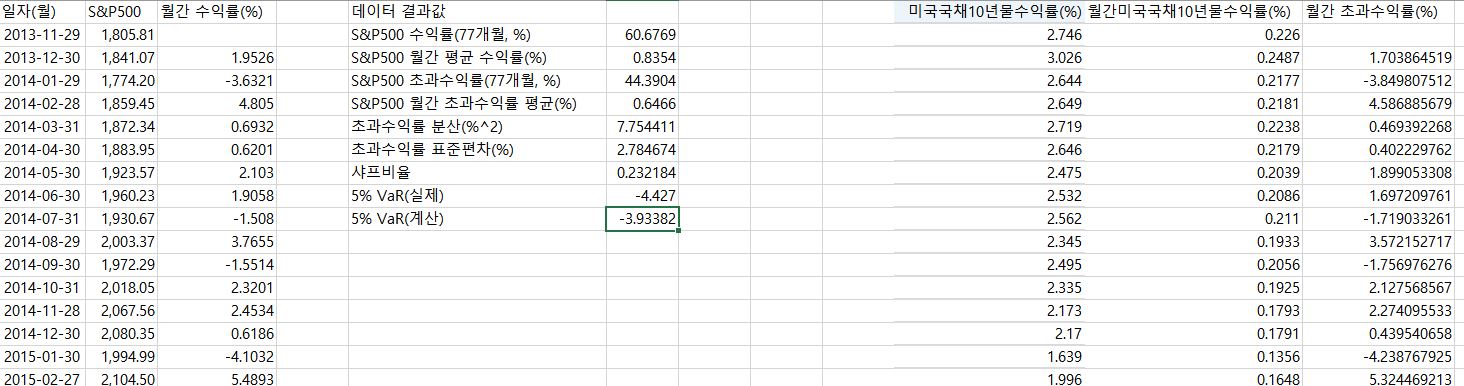The height and width of the screenshot is (386, 1464).
Task: Click the monthly return value 0.6201
Action: coord(218,150)
